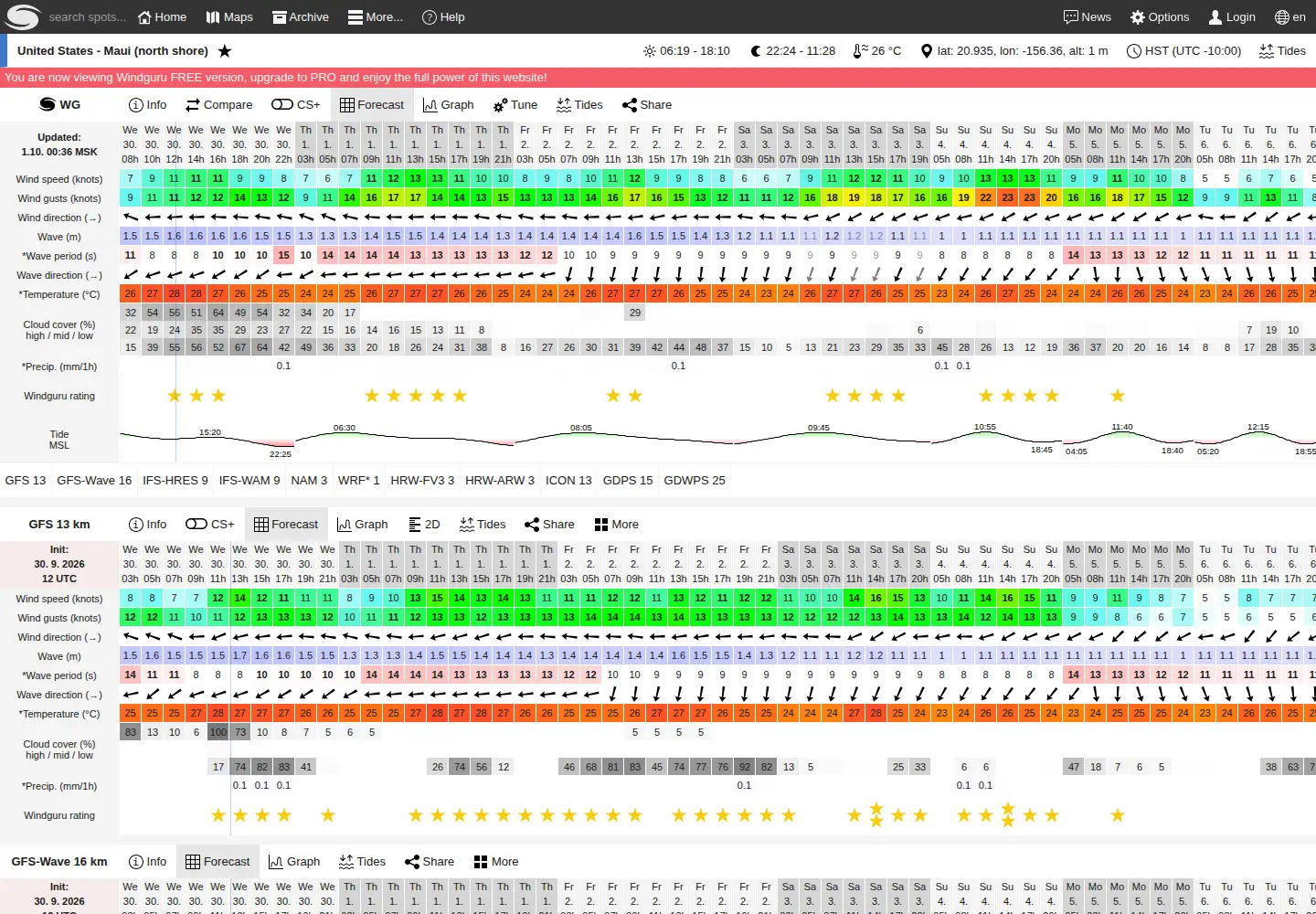Open Tune settings in WG toolbar
Viewport: 1316px width, 914px height.
click(x=515, y=104)
